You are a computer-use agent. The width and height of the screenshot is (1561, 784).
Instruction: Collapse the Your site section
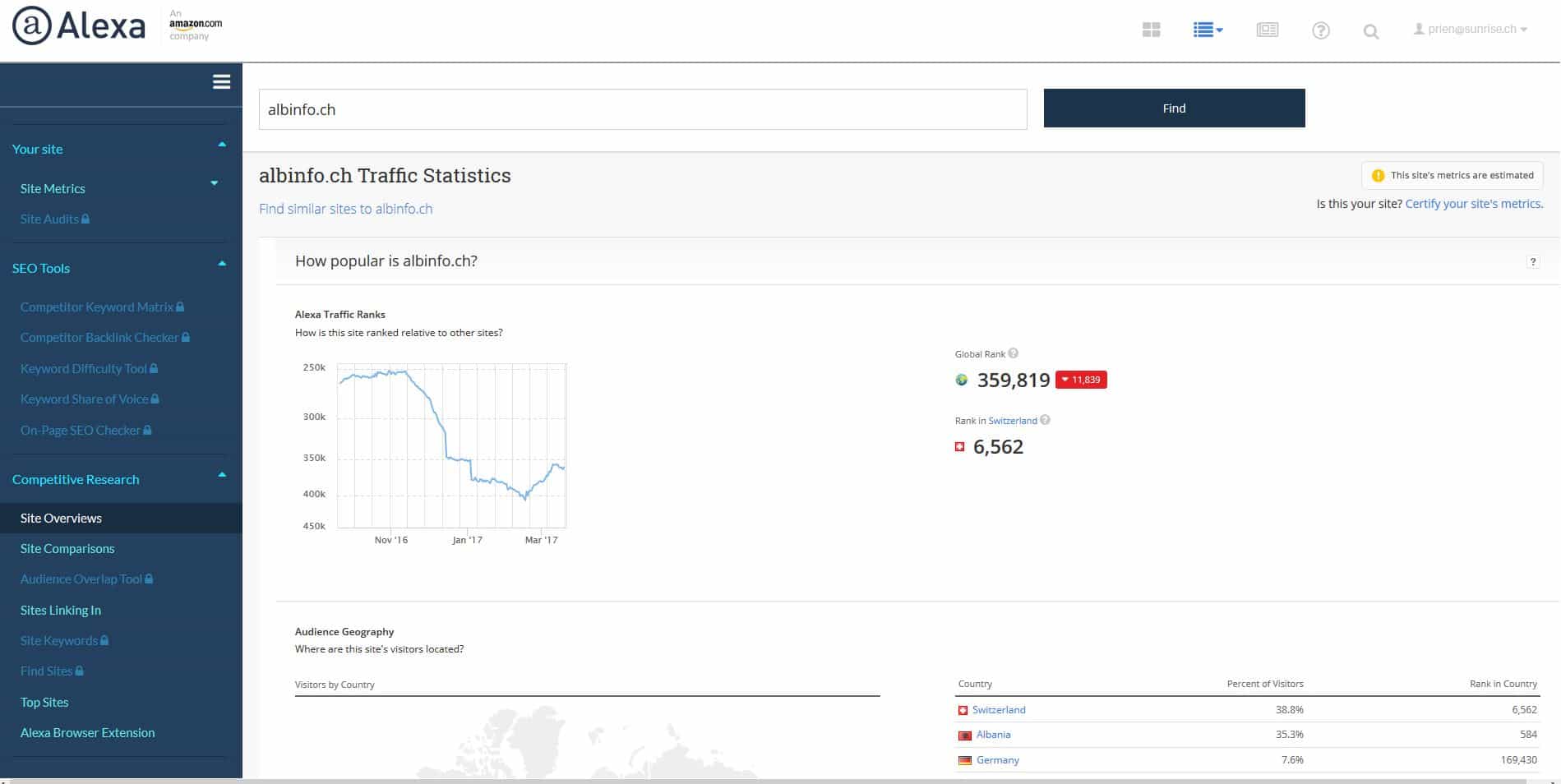(x=221, y=145)
